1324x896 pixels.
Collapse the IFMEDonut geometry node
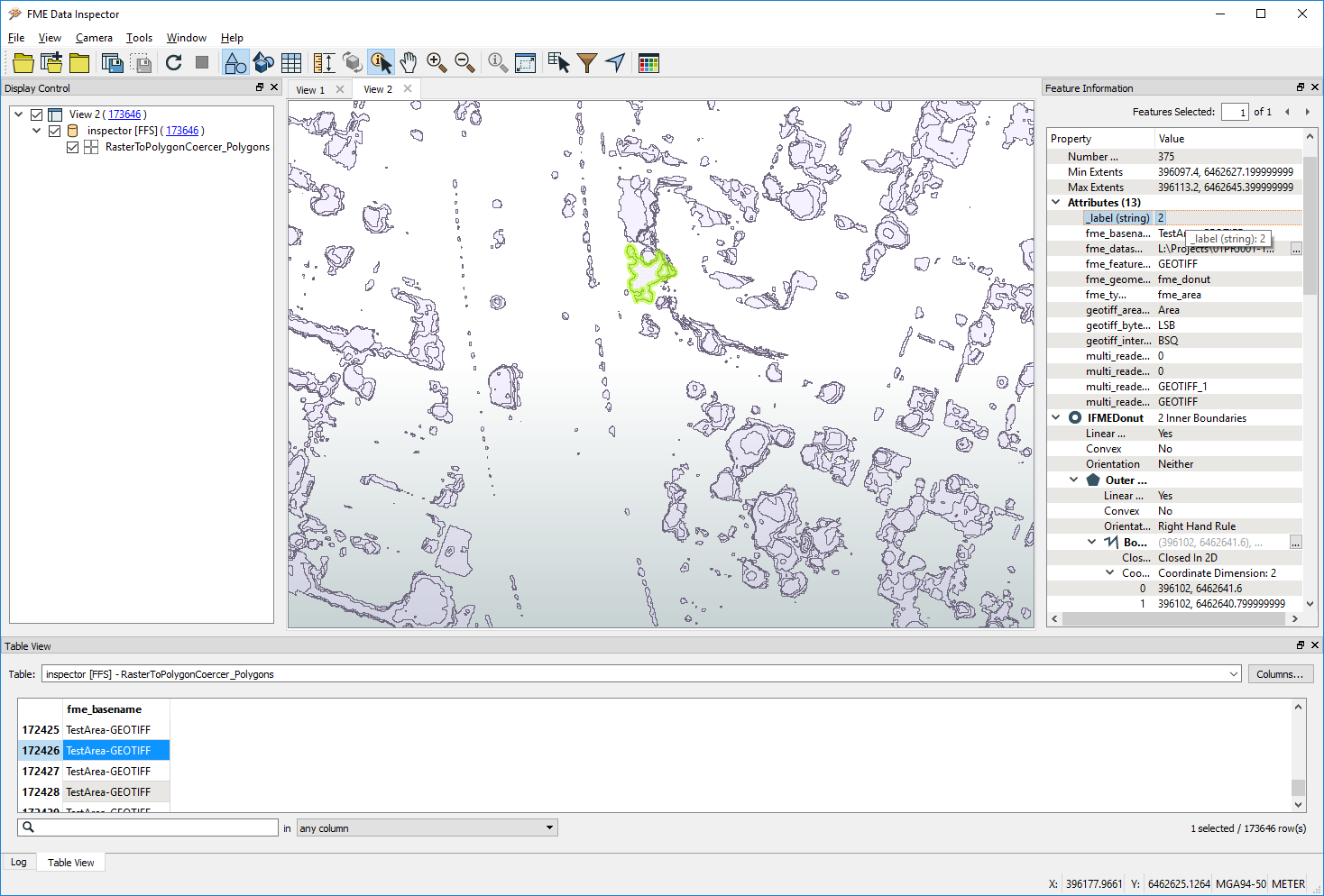1056,417
